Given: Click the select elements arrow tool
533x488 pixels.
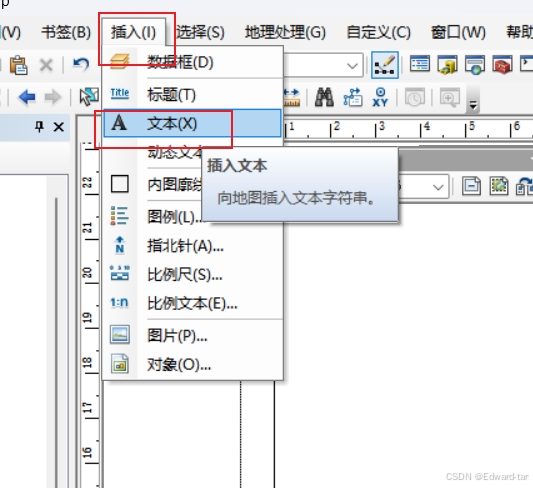Looking at the screenshot, I should 89,97.
